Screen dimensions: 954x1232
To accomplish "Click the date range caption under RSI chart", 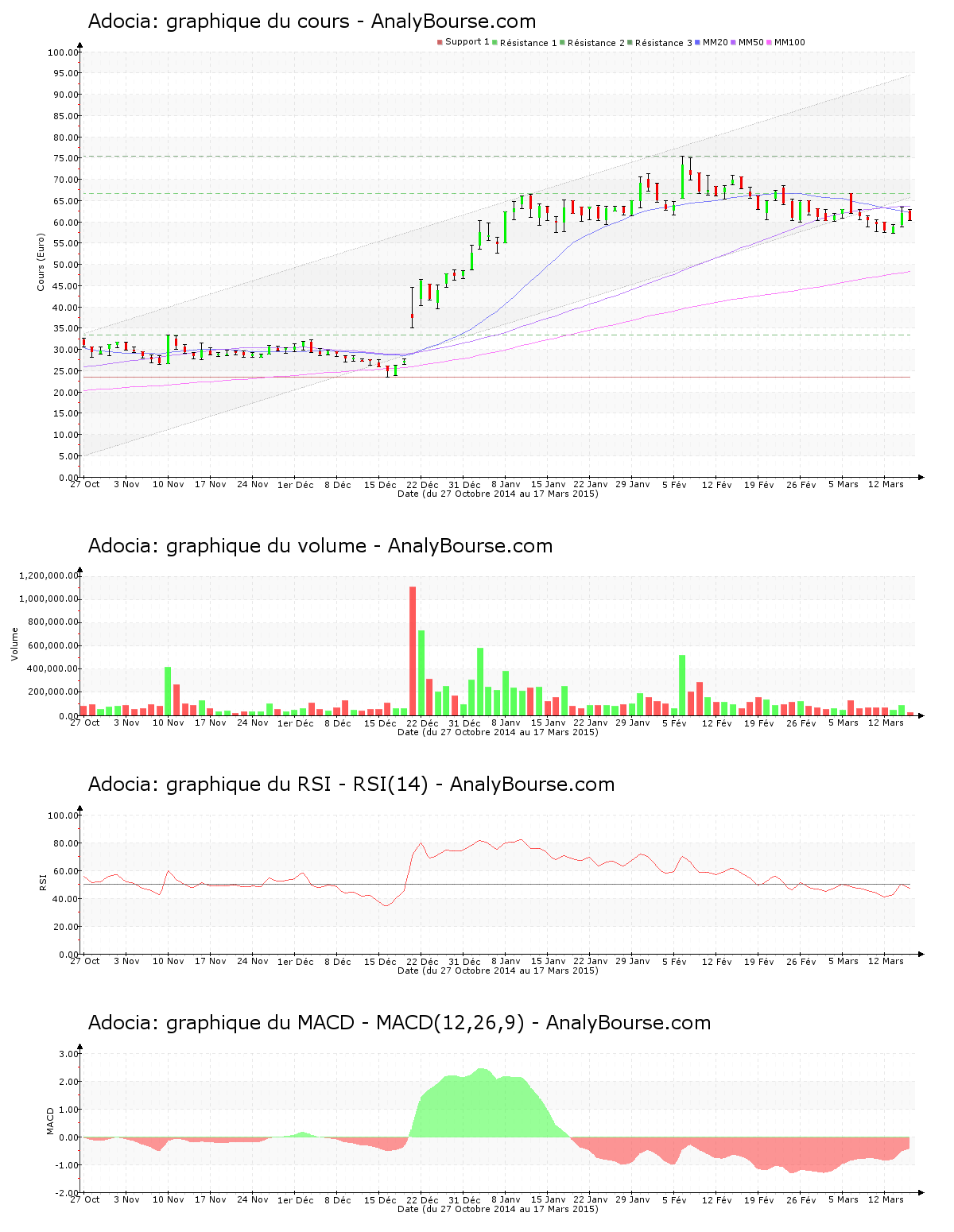I will (498, 970).
